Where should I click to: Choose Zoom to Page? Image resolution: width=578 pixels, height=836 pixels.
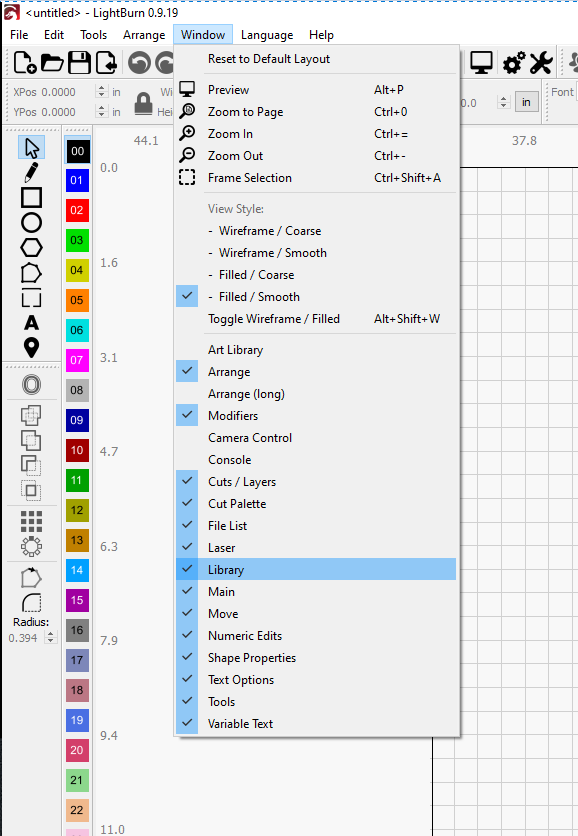tap(316, 111)
